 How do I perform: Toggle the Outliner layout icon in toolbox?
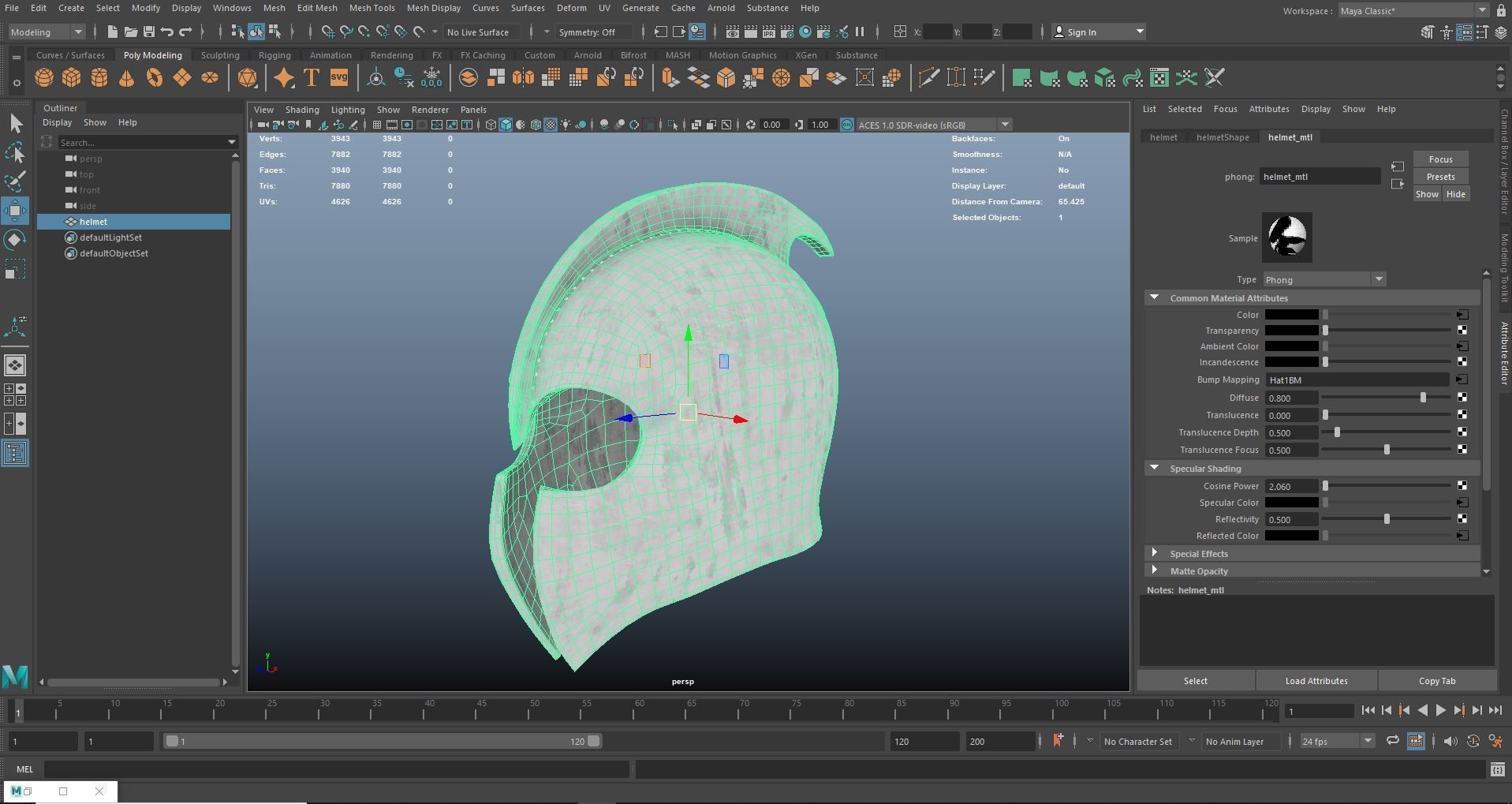[x=15, y=453]
